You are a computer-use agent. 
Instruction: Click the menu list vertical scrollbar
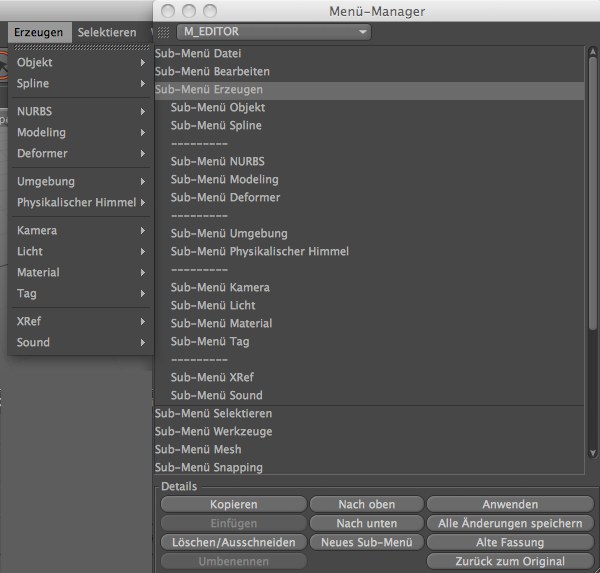click(x=592, y=200)
